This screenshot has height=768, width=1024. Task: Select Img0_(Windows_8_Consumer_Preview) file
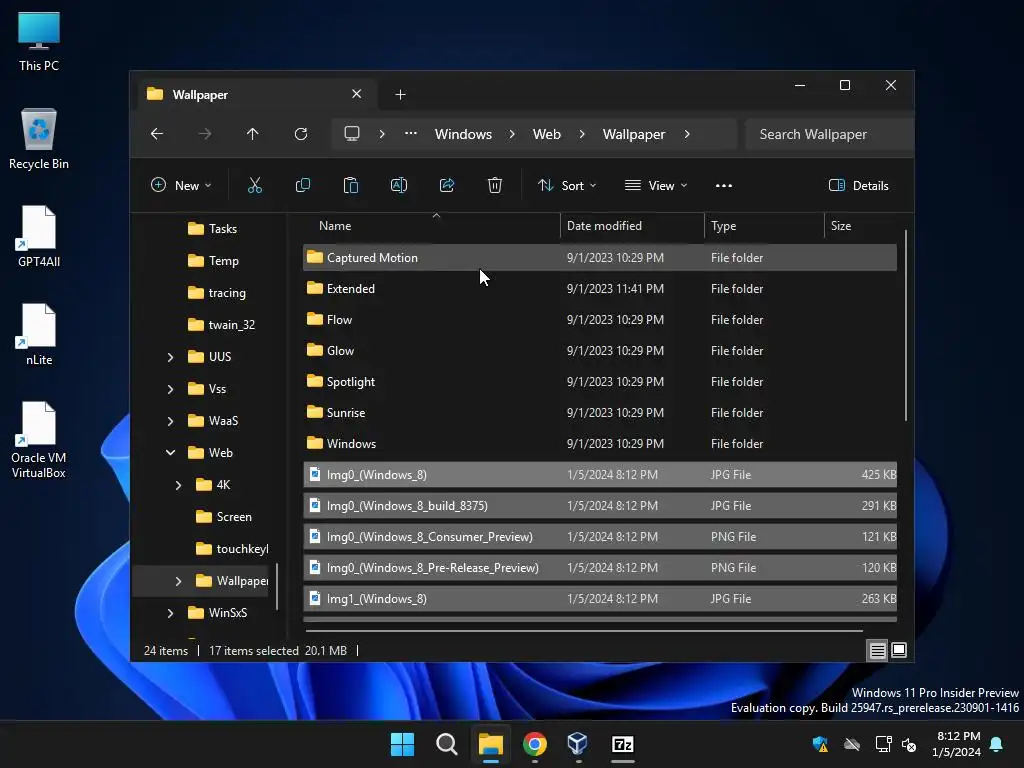pyautogui.click(x=600, y=537)
